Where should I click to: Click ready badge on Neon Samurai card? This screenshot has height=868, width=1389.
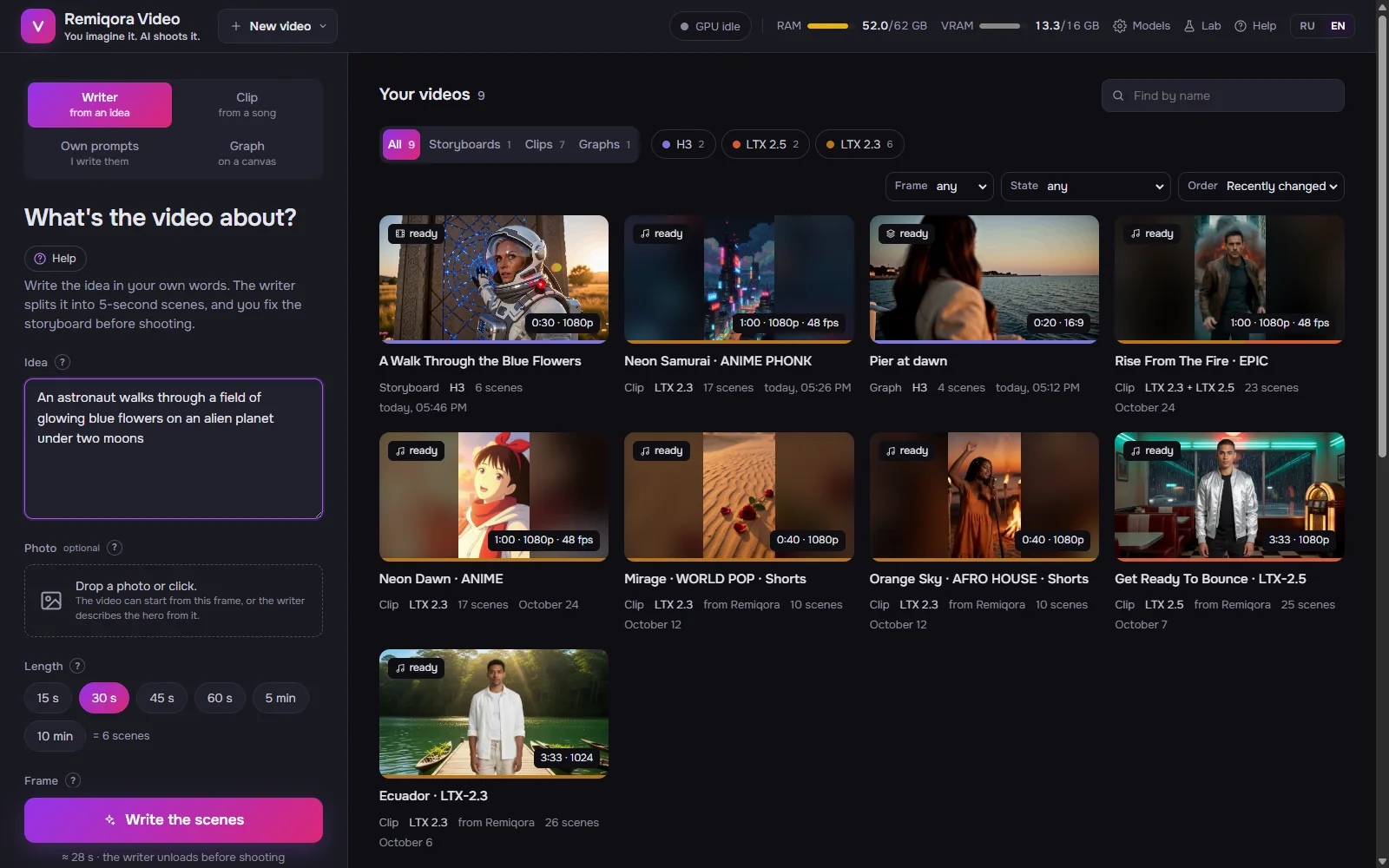[x=662, y=233]
